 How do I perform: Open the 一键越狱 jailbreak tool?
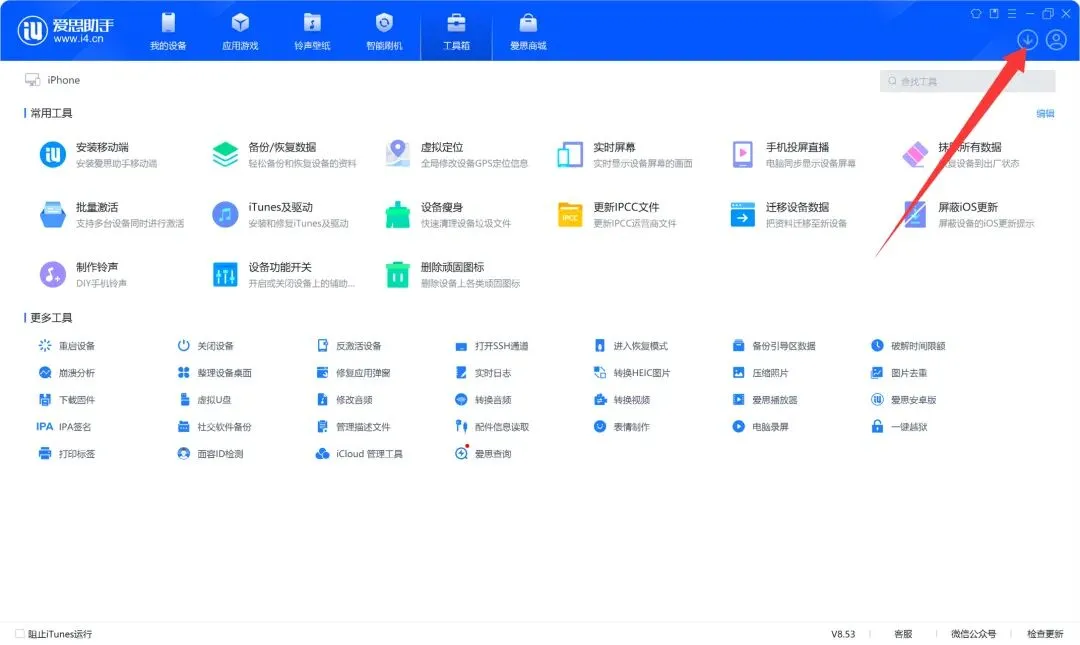[x=899, y=427]
